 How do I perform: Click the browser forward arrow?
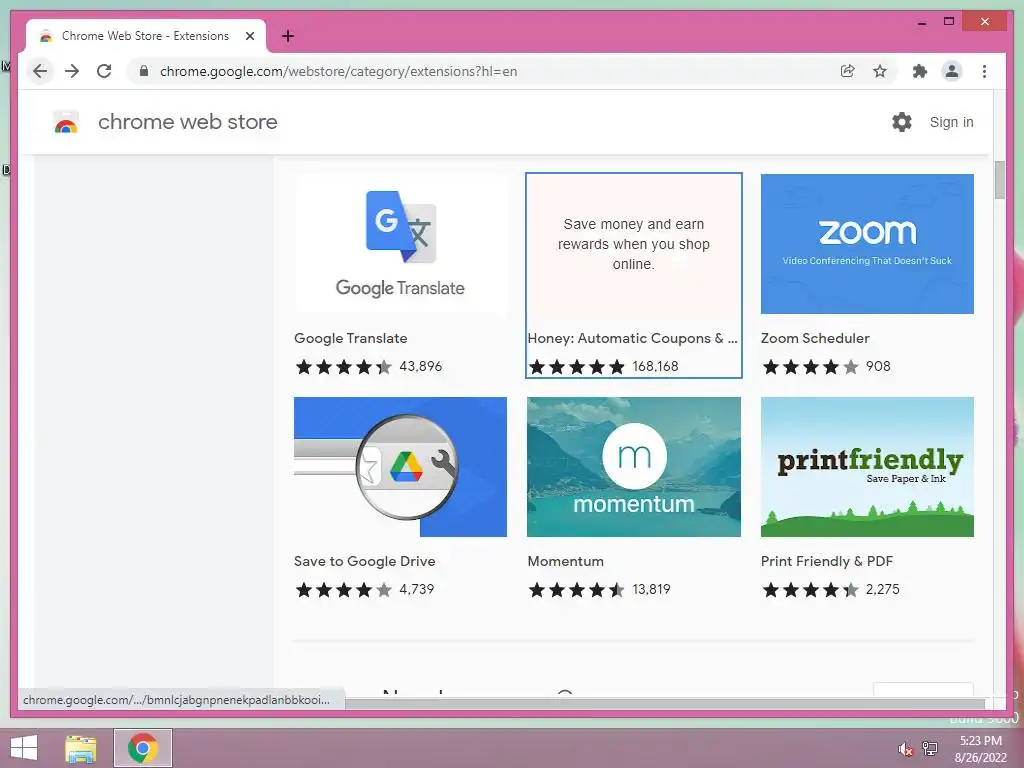pos(72,71)
